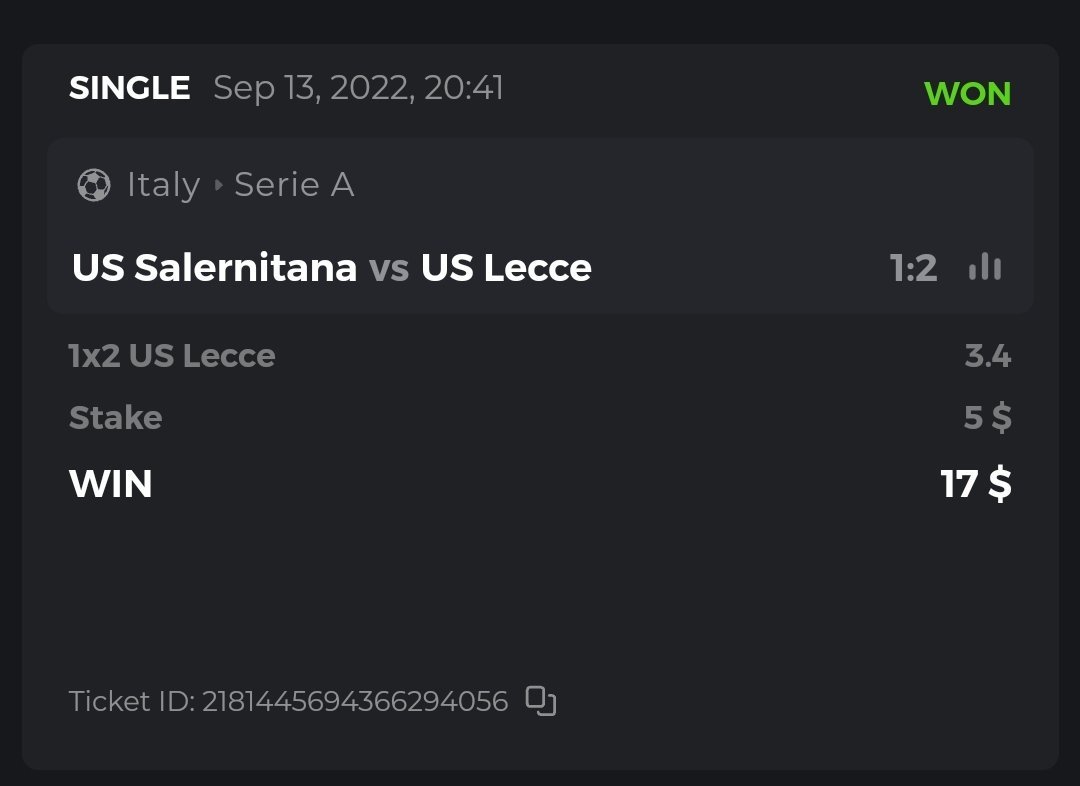Screen dimensions: 1080x786
Task: Click the 'vs' text in the match card
Action: tap(389, 268)
